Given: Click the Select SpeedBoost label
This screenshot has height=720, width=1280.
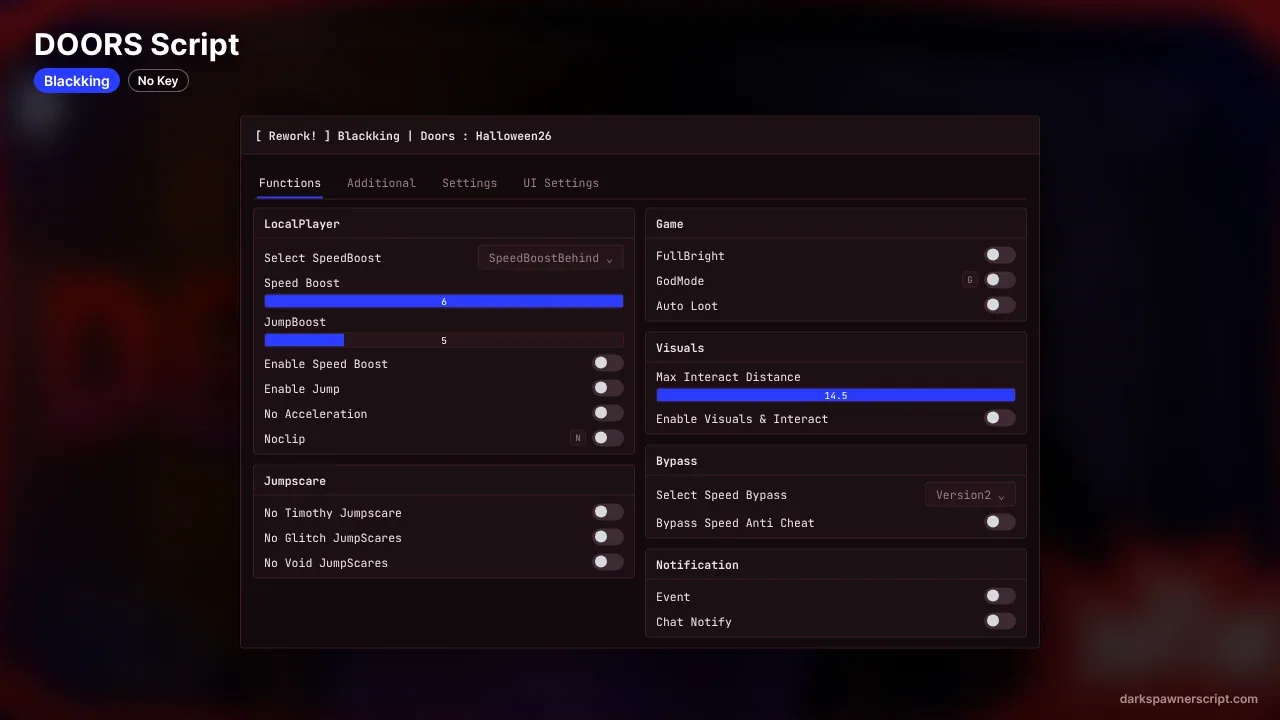Looking at the screenshot, I should [323, 258].
